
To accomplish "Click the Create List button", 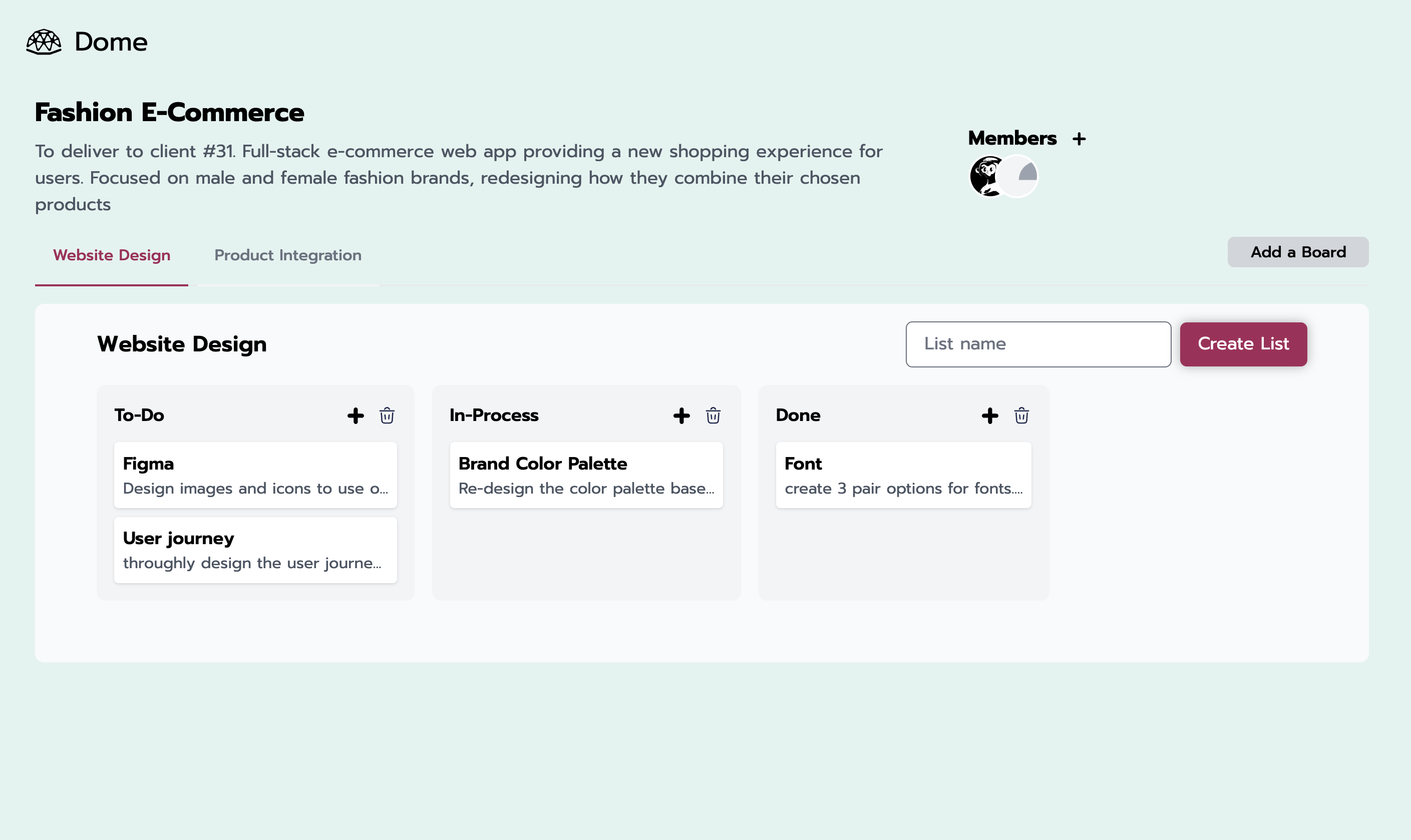I will (x=1243, y=343).
